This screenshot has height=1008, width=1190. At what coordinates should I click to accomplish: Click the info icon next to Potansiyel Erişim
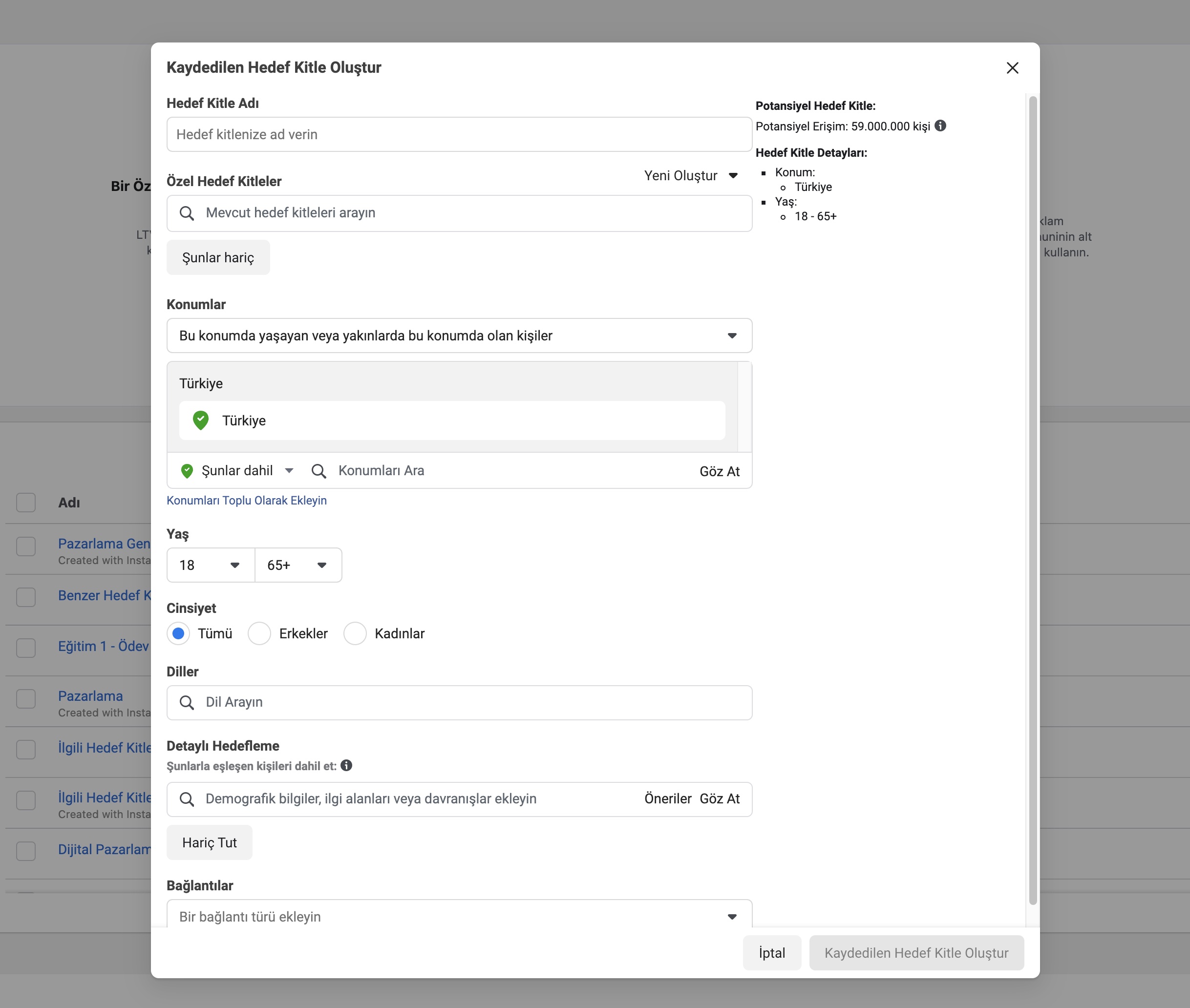click(940, 126)
